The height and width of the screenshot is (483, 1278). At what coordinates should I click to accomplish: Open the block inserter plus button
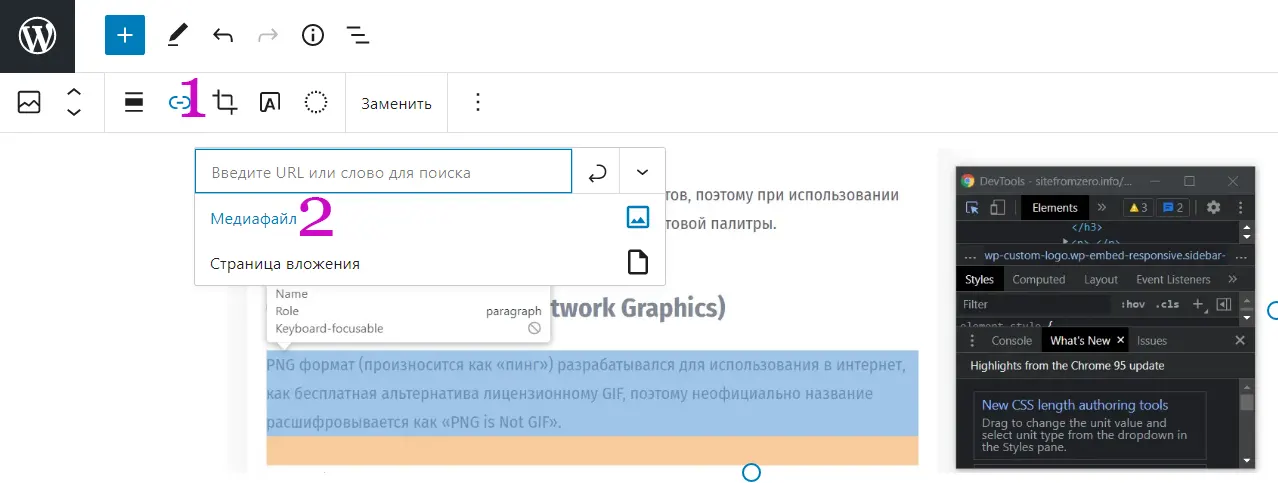click(125, 36)
